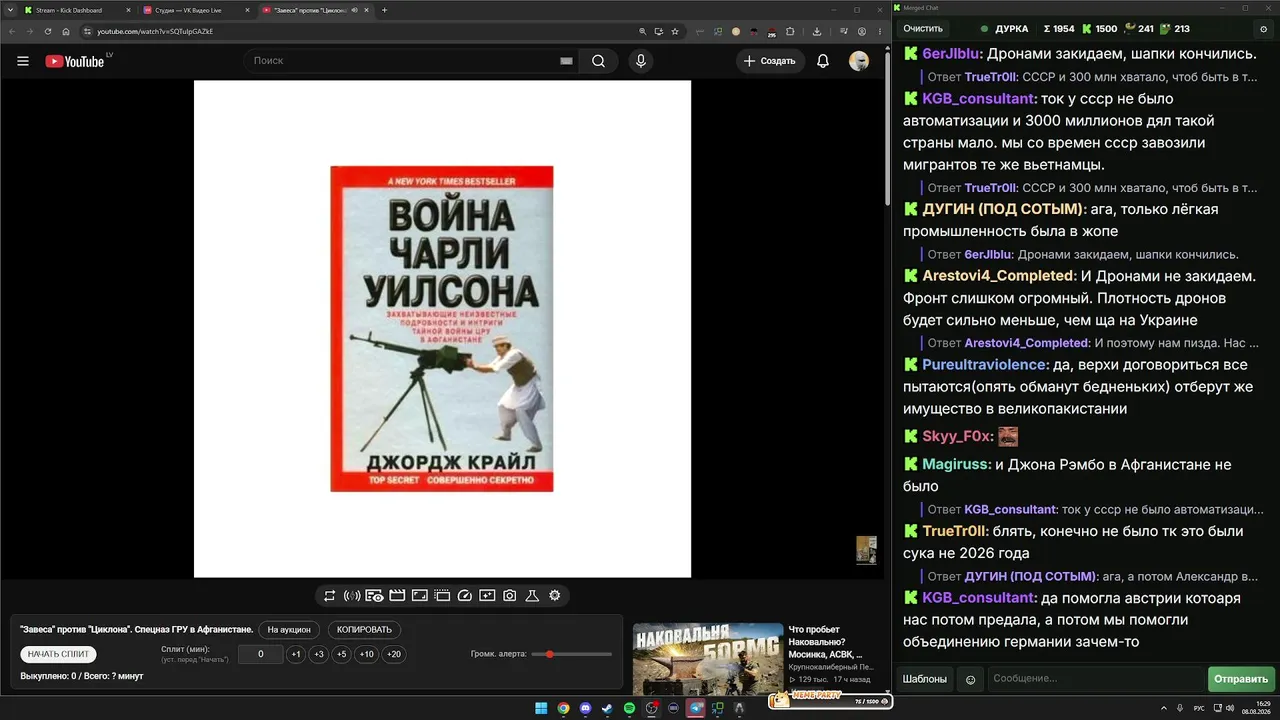Add +5 minutes to split
Screen dimensions: 1280x720
(x=341, y=654)
